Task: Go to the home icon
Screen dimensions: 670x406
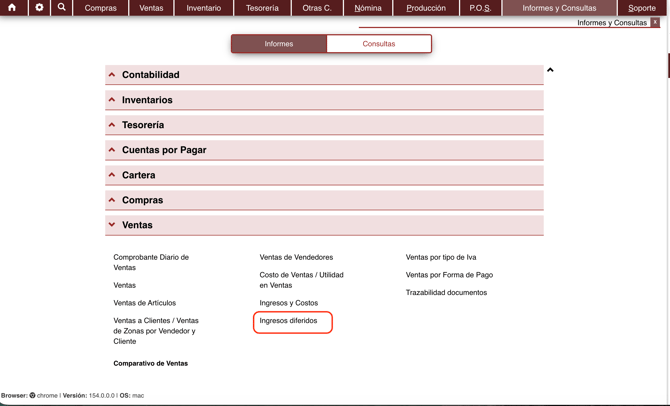Action: pyautogui.click(x=12, y=8)
